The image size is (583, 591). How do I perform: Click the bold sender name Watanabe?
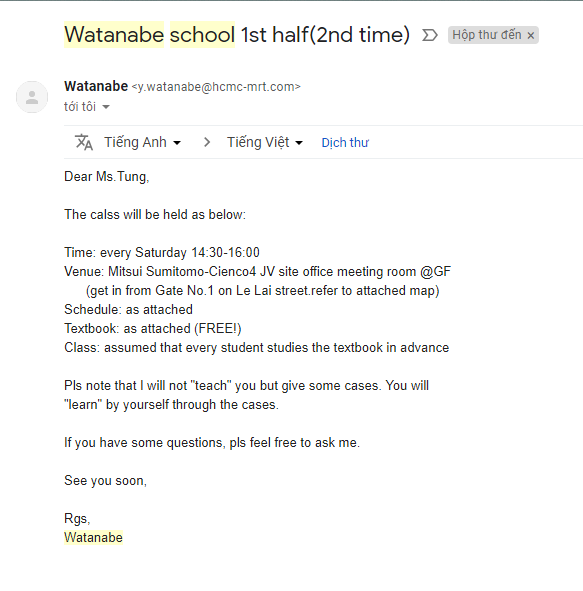pos(96,86)
